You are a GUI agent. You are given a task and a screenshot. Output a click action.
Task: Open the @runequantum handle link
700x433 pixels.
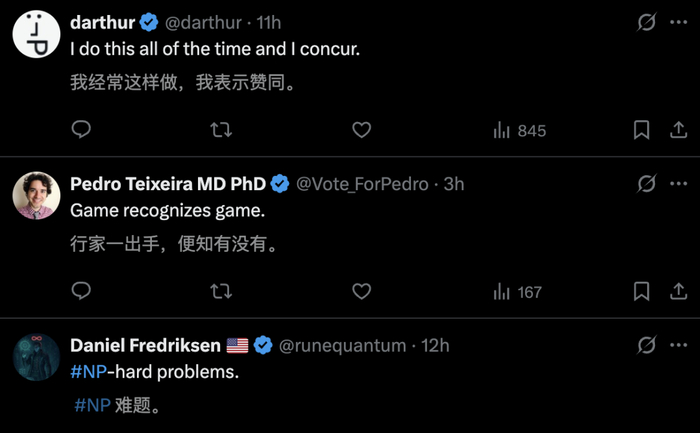(x=342, y=346)
